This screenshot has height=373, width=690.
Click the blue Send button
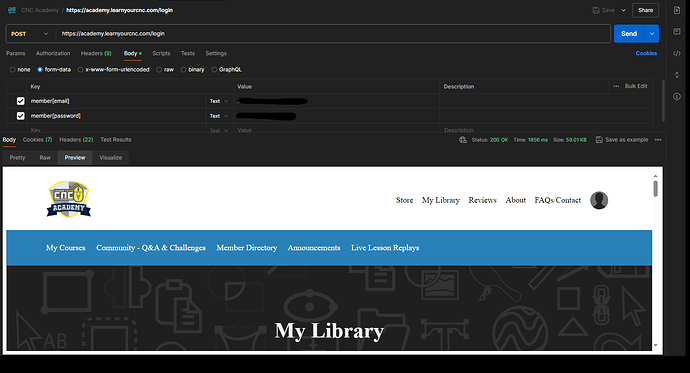tap(629, 34)
